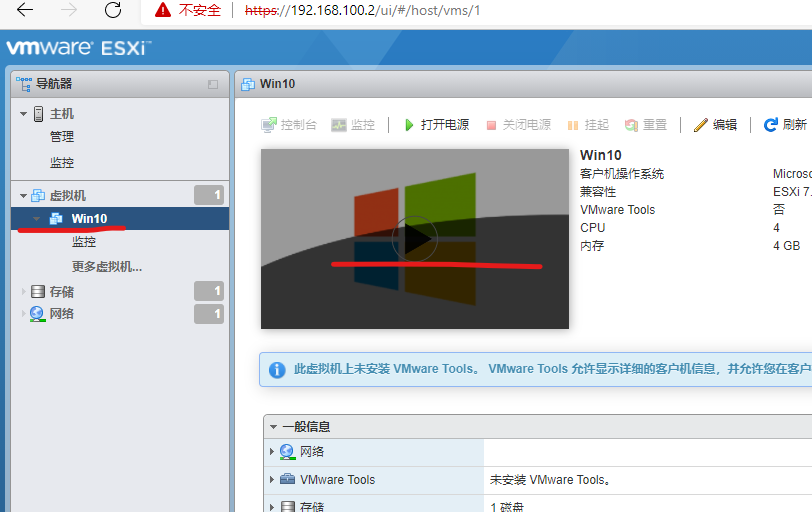812x512 pixels.
Task: Open 更多虚拟机... entry
Action: click(x=107, y=267)
